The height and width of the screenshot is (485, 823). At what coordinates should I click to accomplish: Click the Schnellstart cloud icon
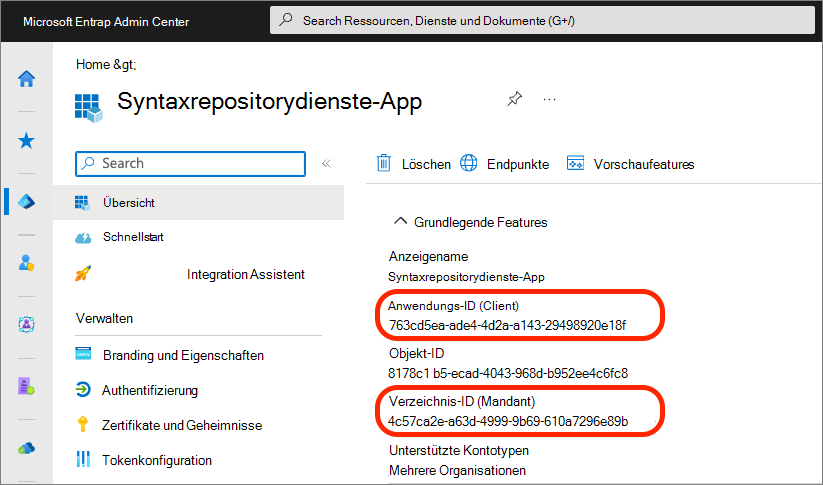[x=83, y=238]
